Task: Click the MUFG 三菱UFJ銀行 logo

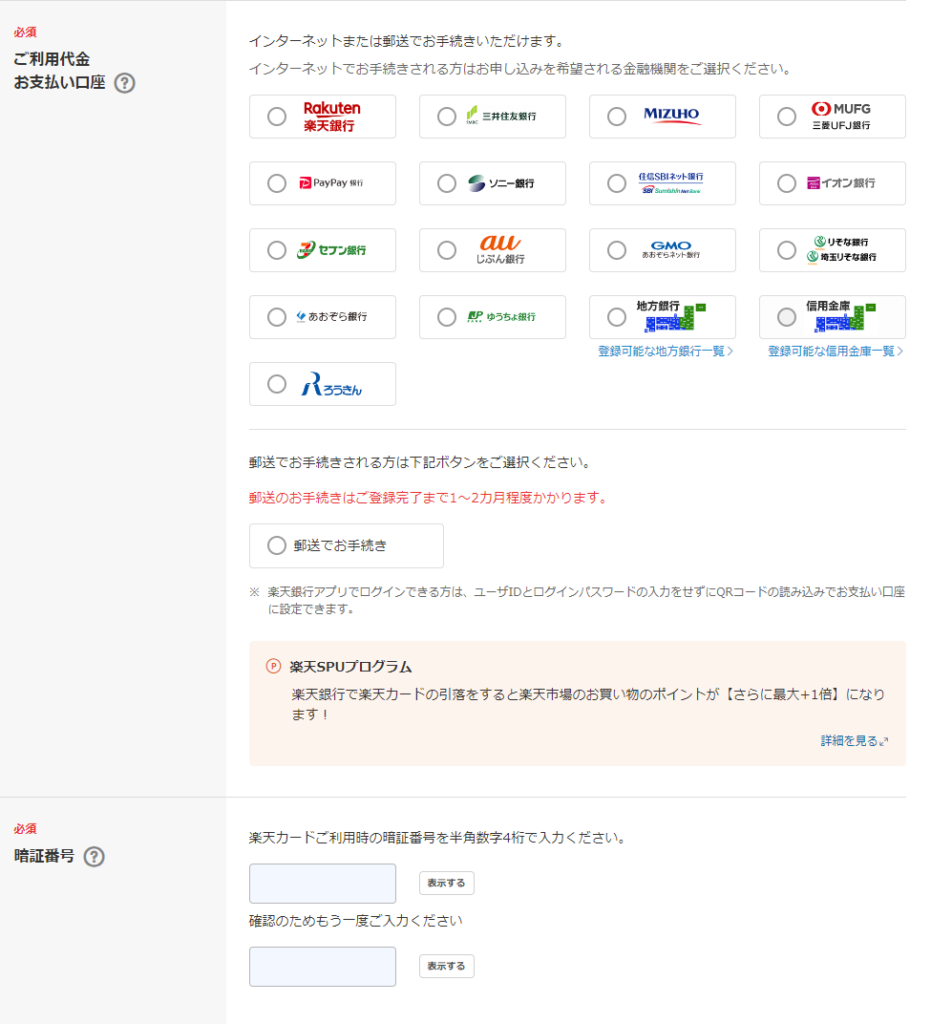Action: point(841,116)
